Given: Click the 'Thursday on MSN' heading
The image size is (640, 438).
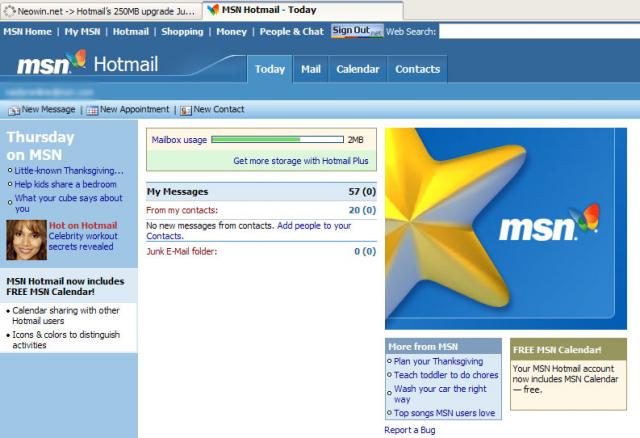Looking at the screenshot, I should click(40, 146).
